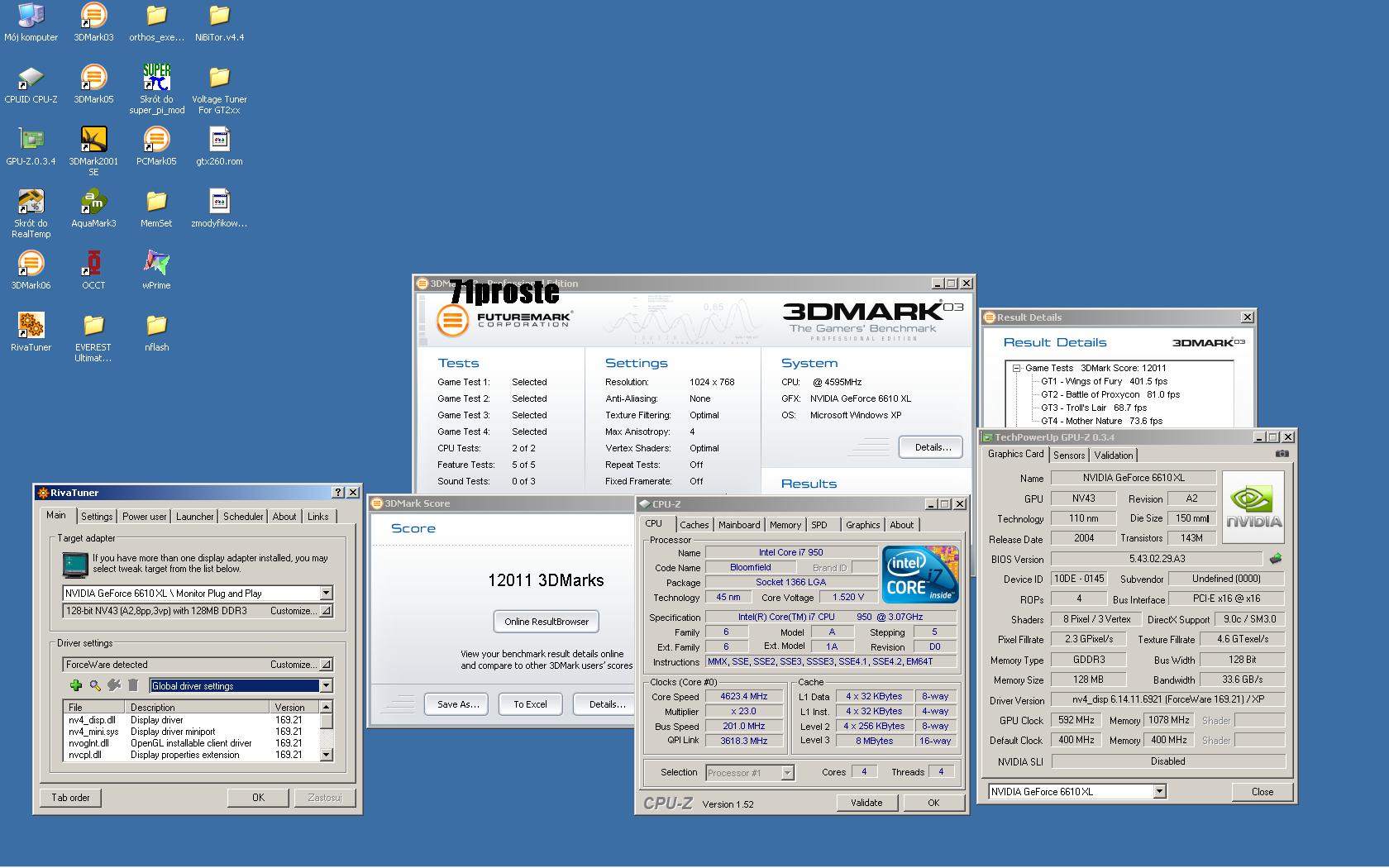Click Validate button in CPU-Z
The height and width of the screenshot is (868, 1389).
pyautogui.click(x=866, y=803)
